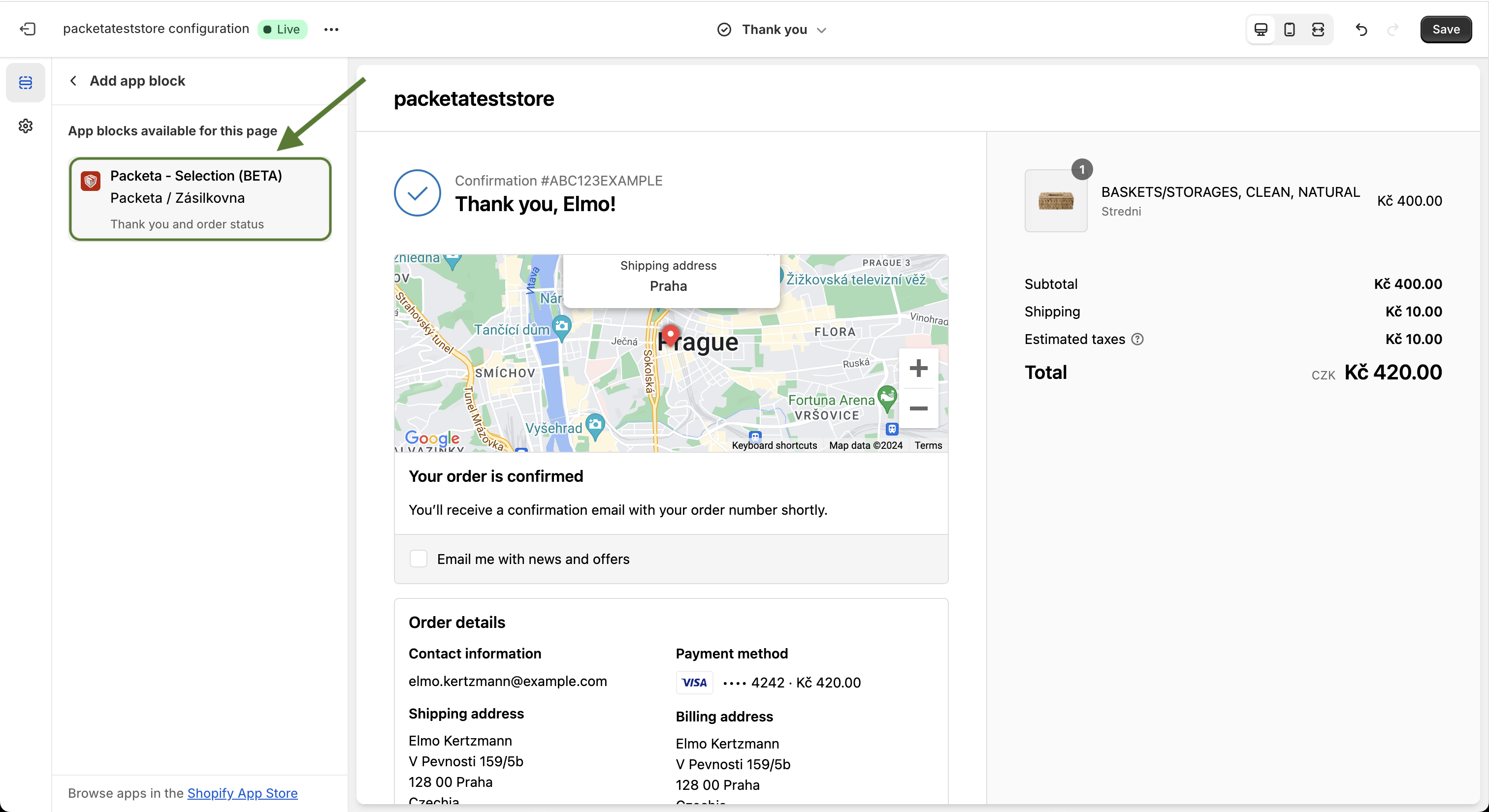Click the packetateststore configuration title
Image resolution: width=1489 pixels, height=812 pixels.
(x=156, y=29)
